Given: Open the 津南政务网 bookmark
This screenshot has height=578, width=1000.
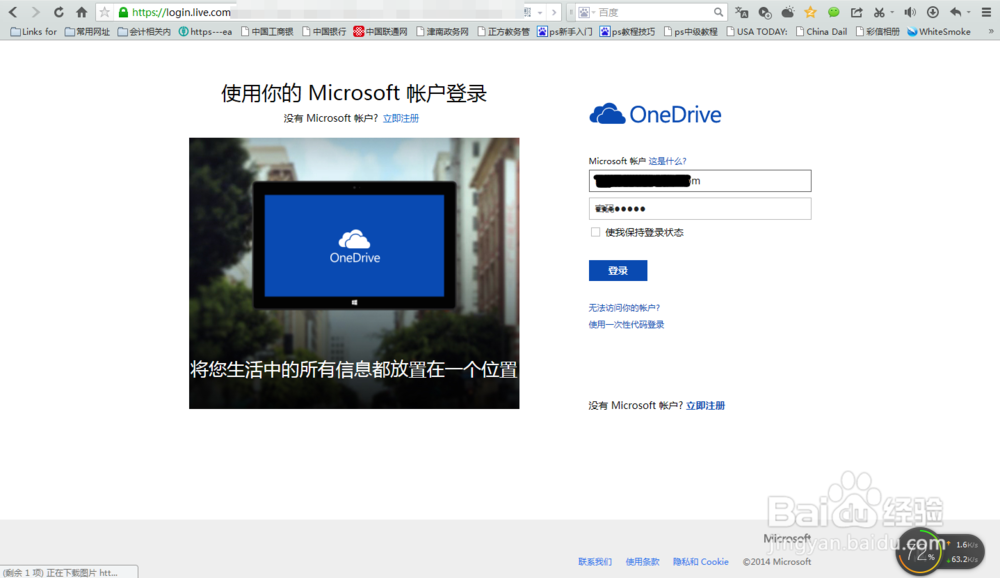Looking at the screenshot, I should point(442,31).
